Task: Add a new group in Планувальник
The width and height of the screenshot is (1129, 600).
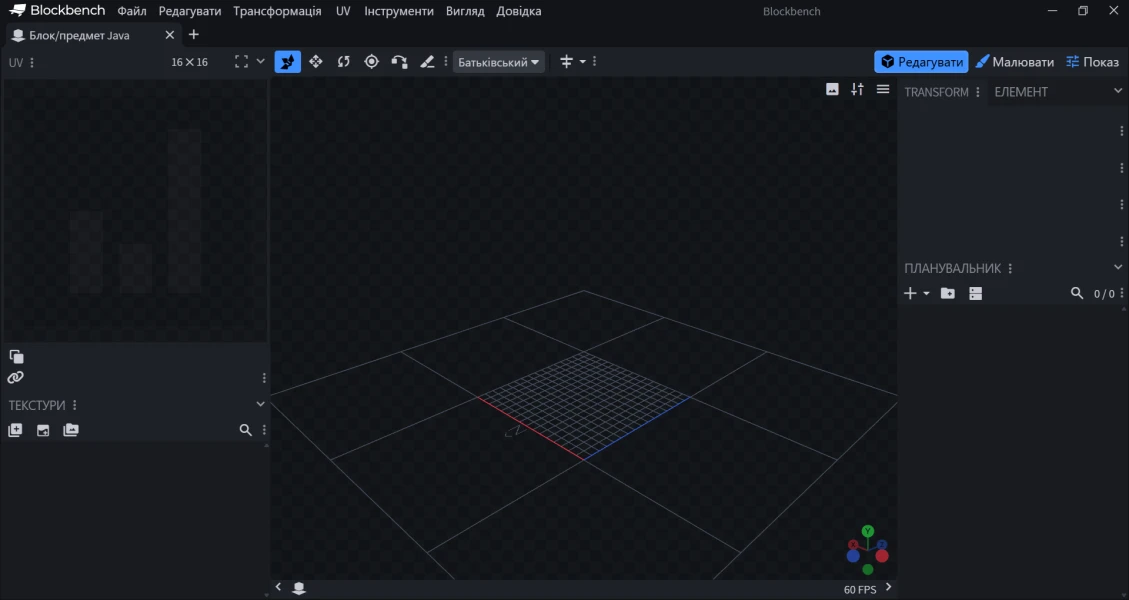Action: (948, 294)
